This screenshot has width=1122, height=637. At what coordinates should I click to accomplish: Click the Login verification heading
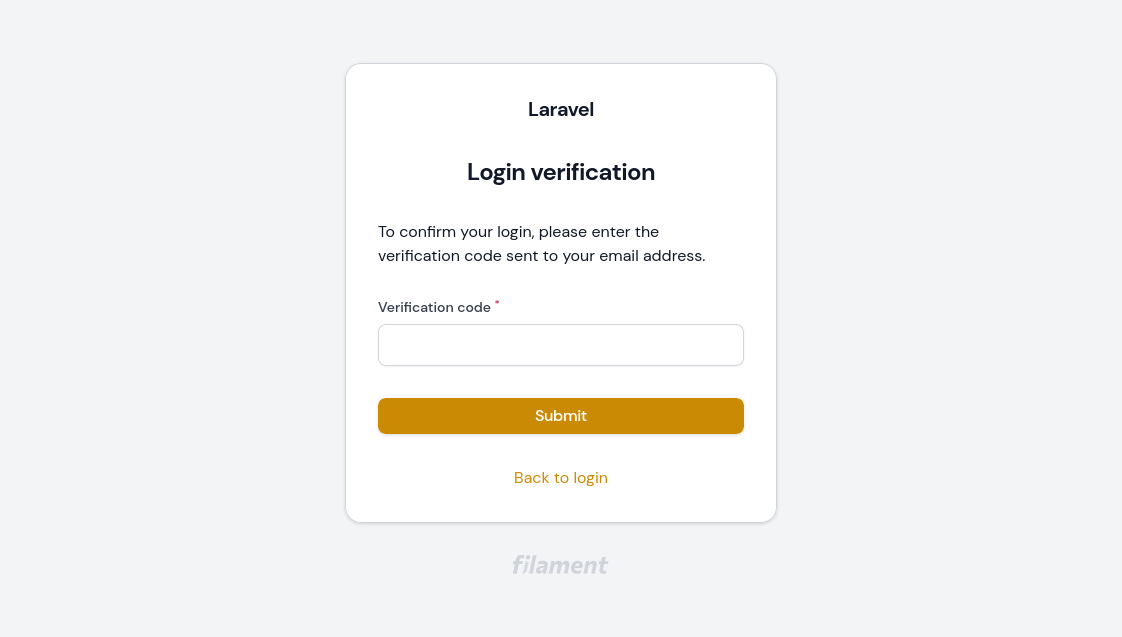coord(561,172)
